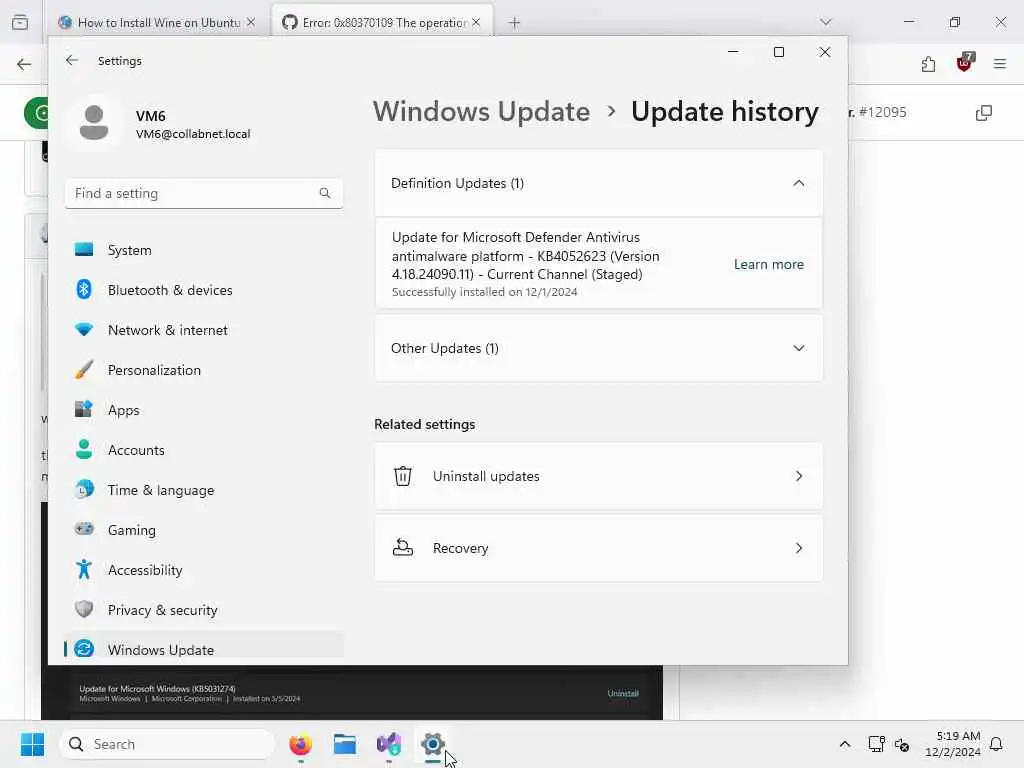1024x768 pixels.
Task: Open Time & language settings
Action: (x=203, y=490)
